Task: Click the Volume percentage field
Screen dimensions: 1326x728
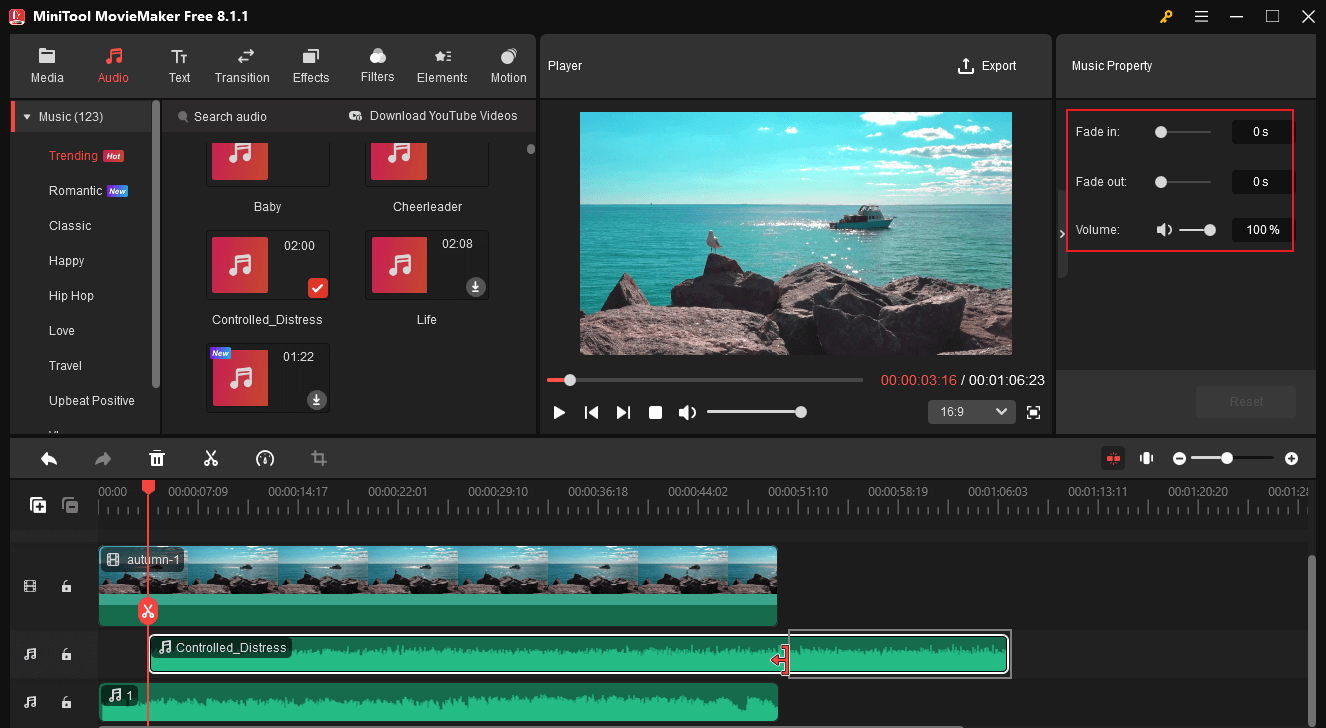Action: click(1261, 230)
